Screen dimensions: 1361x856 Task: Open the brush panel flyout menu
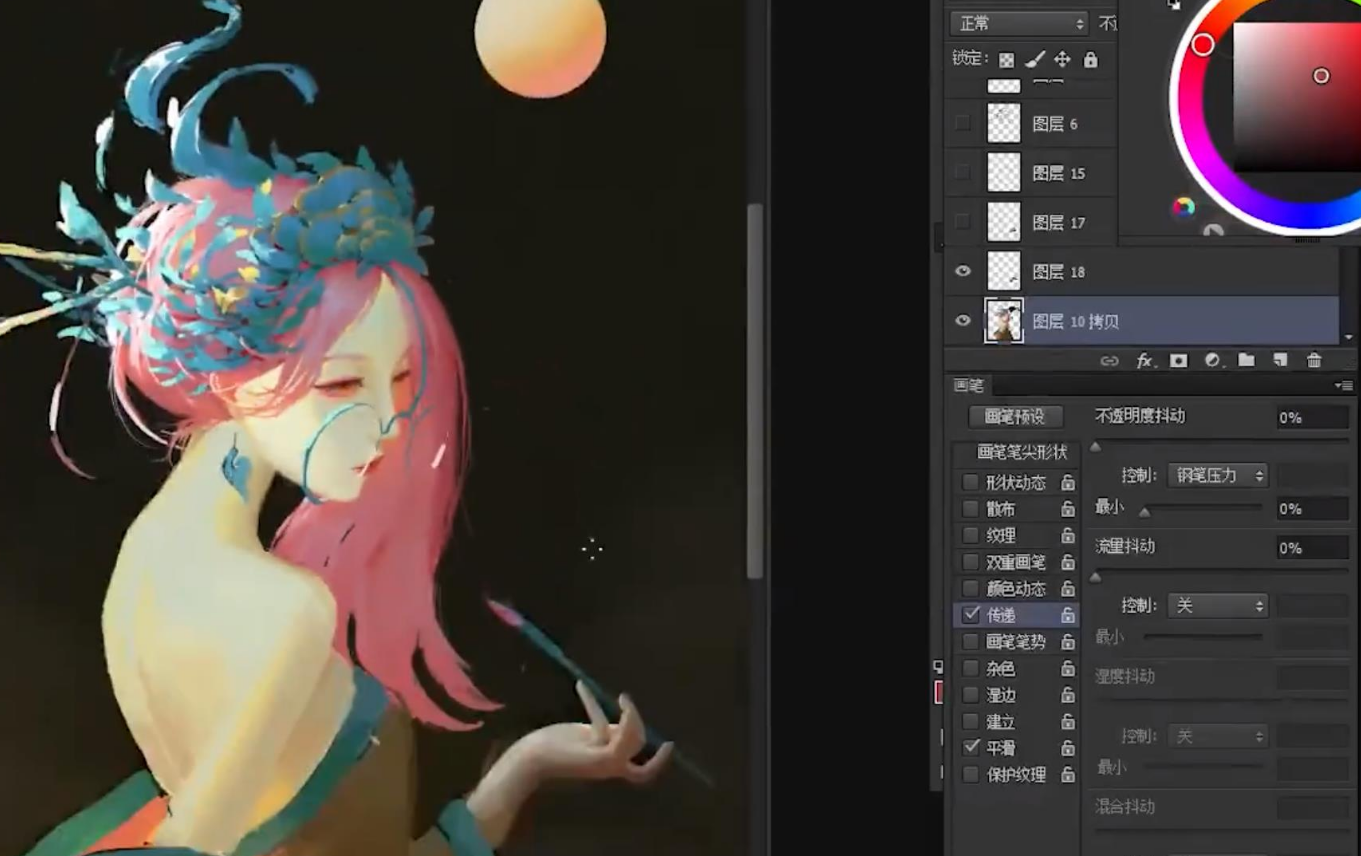(1344, 386)
